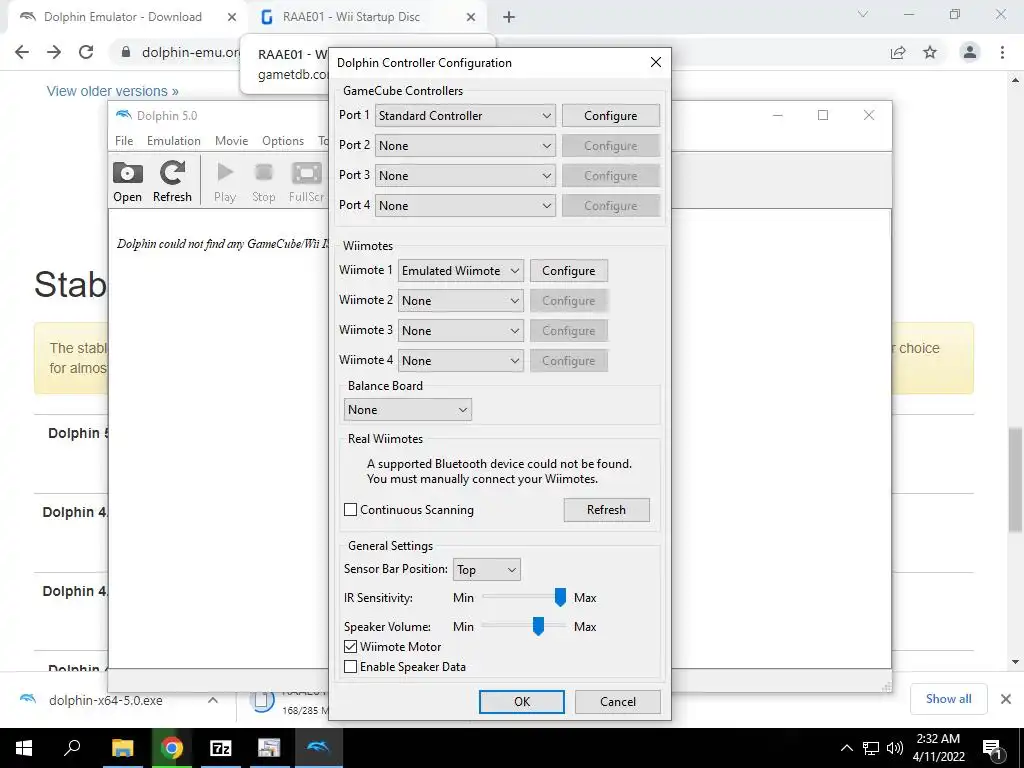1024x768 pixels.
Task: Cancel the controller configuration dialog
Action: (618, 701)
